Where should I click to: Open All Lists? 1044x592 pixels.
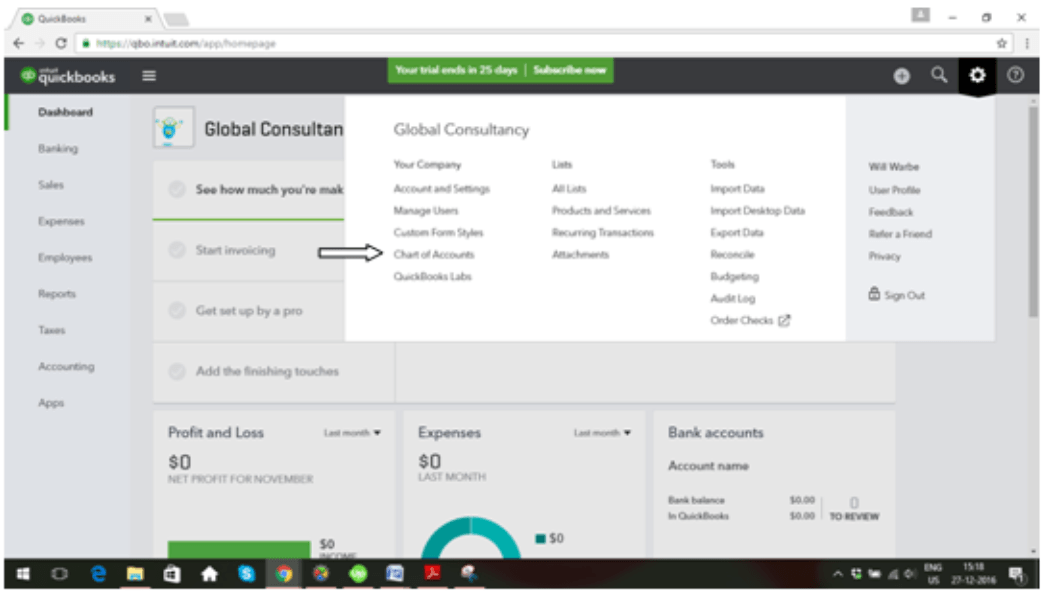coord(569,189)
